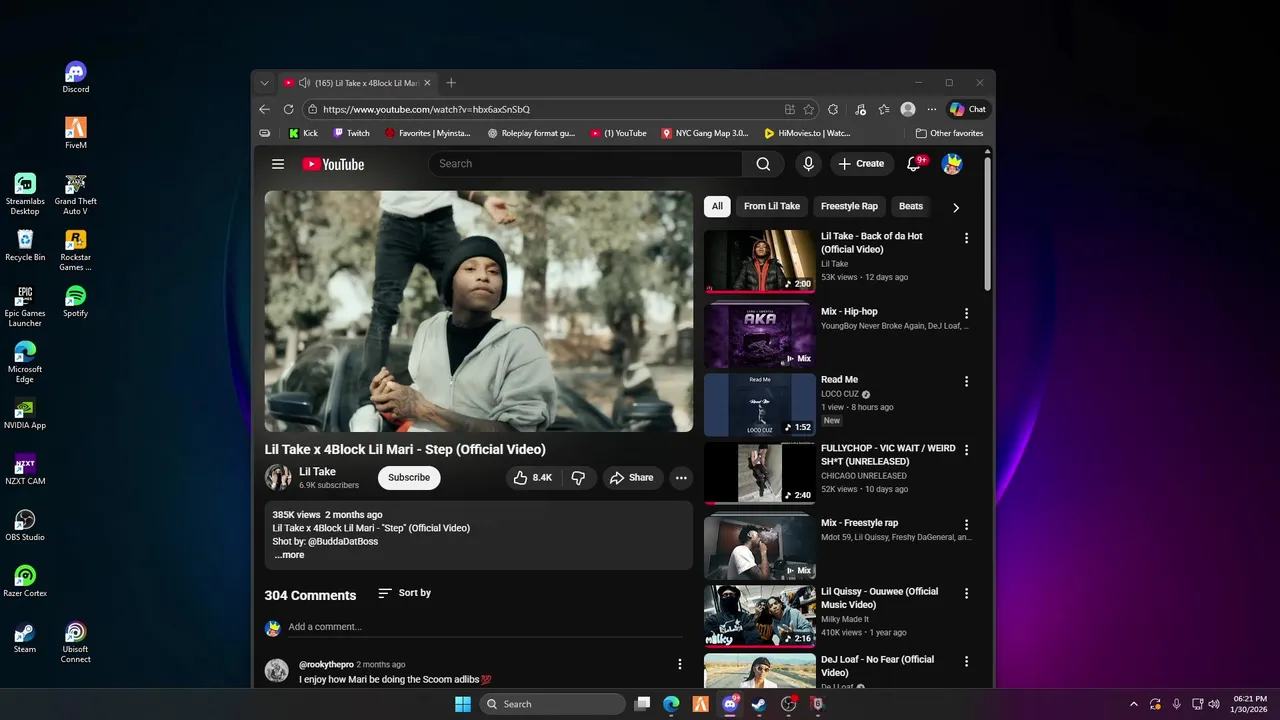
Task: Open the Read Me video thumbnail
Action: coord(760,405)
